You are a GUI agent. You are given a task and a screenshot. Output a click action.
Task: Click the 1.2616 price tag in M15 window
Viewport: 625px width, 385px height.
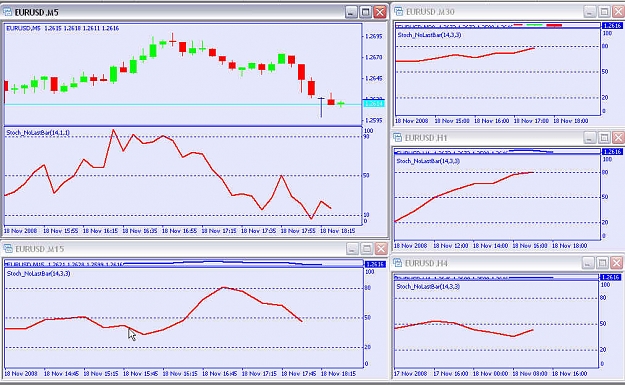tap(375, 264)
